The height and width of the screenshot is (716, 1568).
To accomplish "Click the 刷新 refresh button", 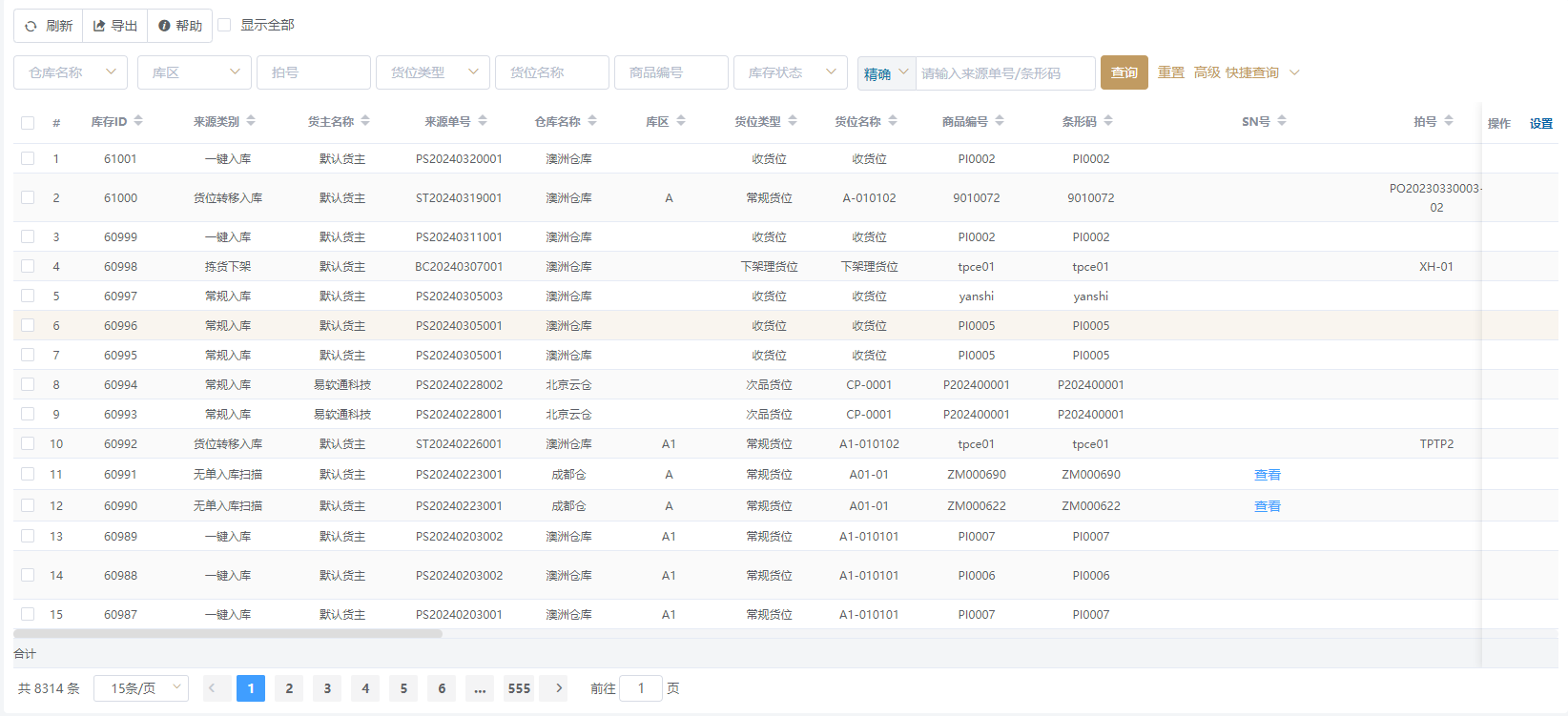I will [x=49, y=26].
